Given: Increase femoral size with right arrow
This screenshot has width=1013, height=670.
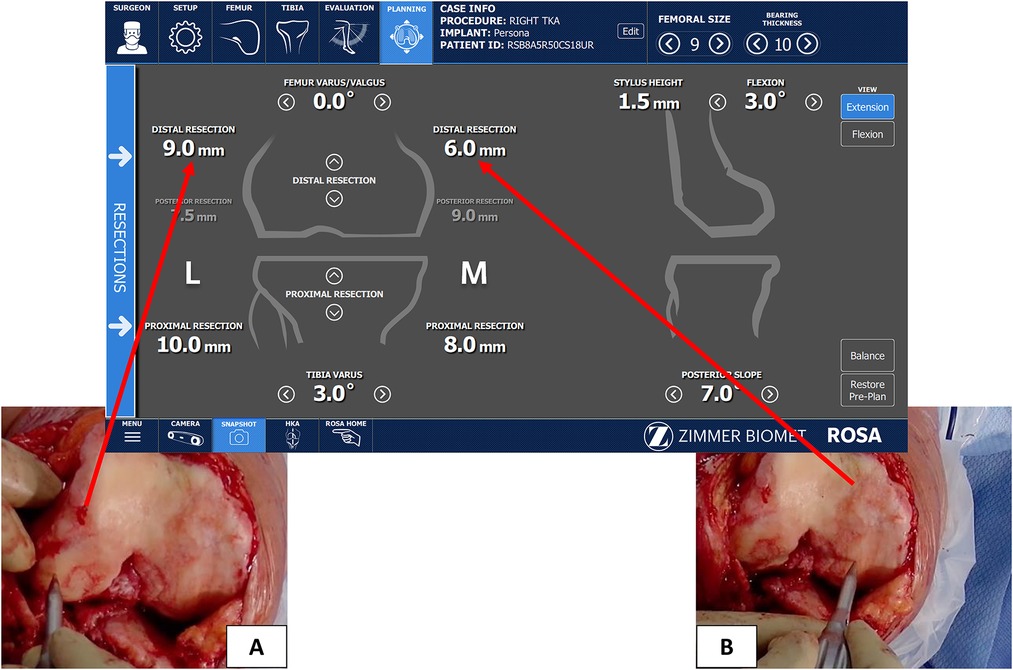Looking at the screenshot, I should point(720,44).
